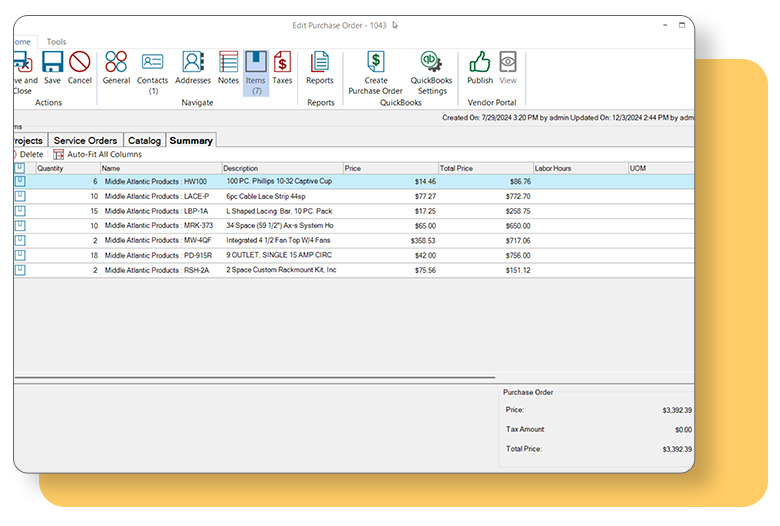Sort by the Quantity column header
This screenshot has width=780, height=526.
pos(68,168)
